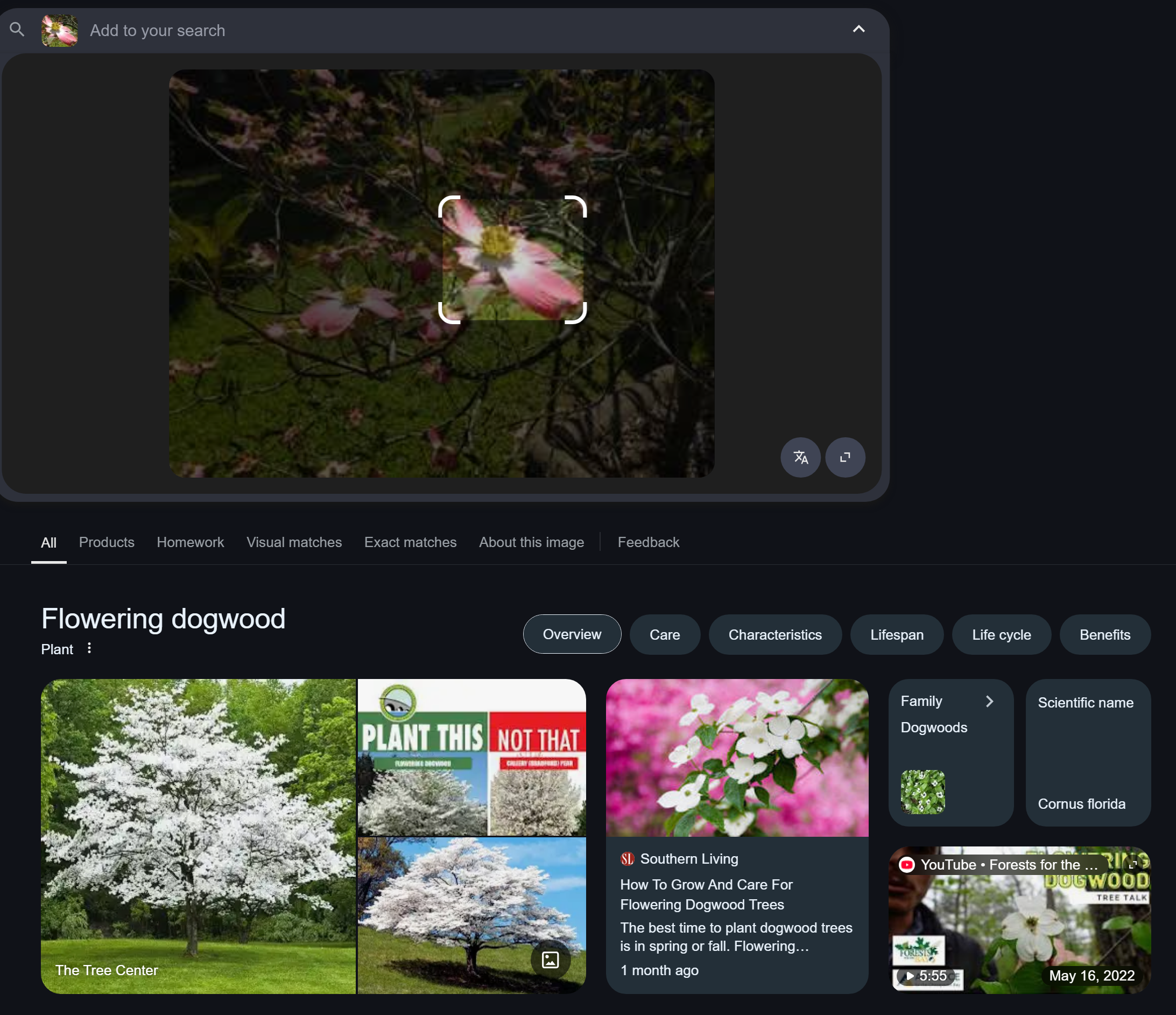Open the Dogwoods family thumbnail

pyautogui.click(x=923, y=792)
